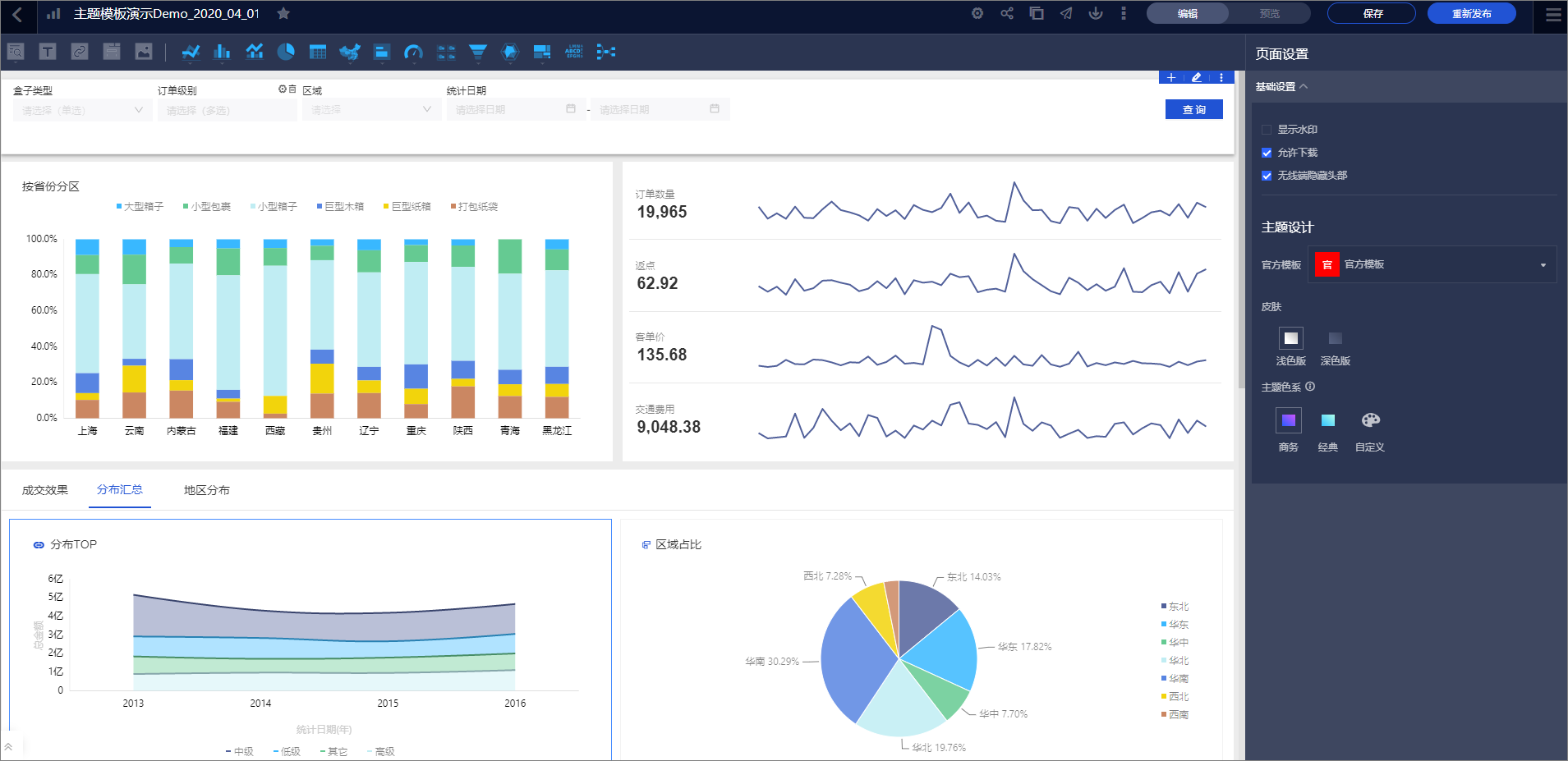Insert a pie chart from the toolbar

pyautogui.click(x=286, y=52)
